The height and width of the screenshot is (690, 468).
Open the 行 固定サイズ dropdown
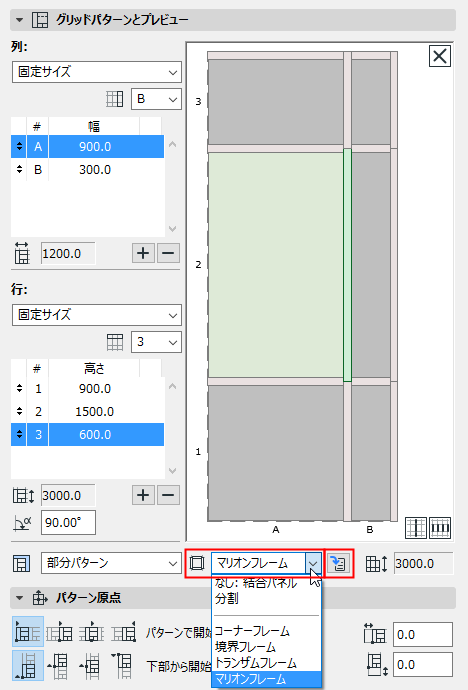click(x=97, y=315)
